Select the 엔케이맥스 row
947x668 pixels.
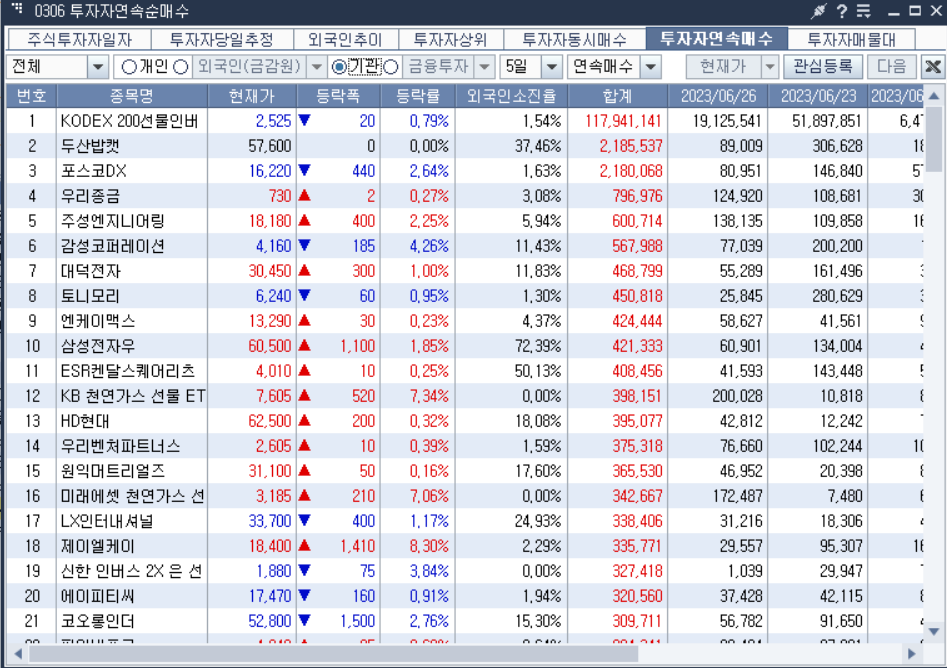point(465,321)
